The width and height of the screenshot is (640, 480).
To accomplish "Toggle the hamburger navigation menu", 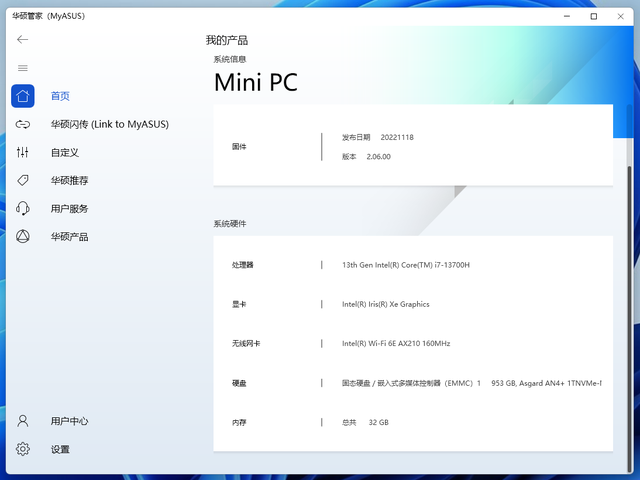I will click(x=23, y=68).
